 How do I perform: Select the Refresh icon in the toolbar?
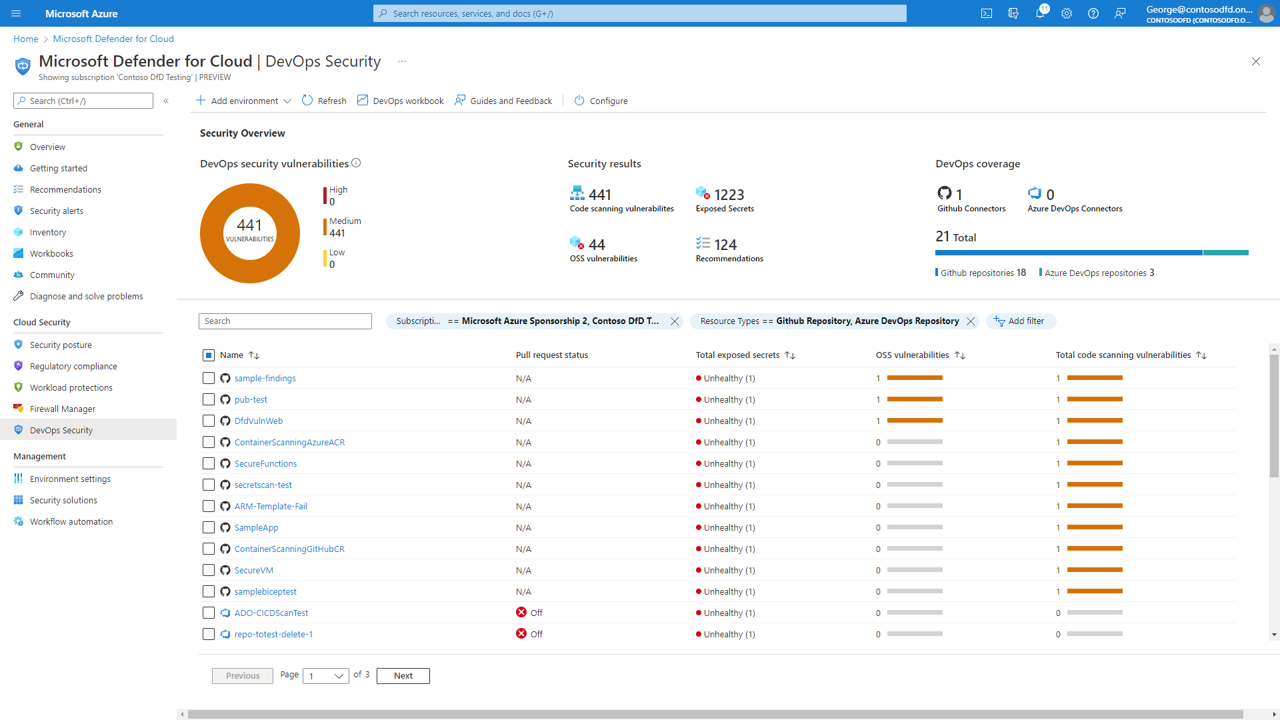pyautogui.click(x=322, y=100)
